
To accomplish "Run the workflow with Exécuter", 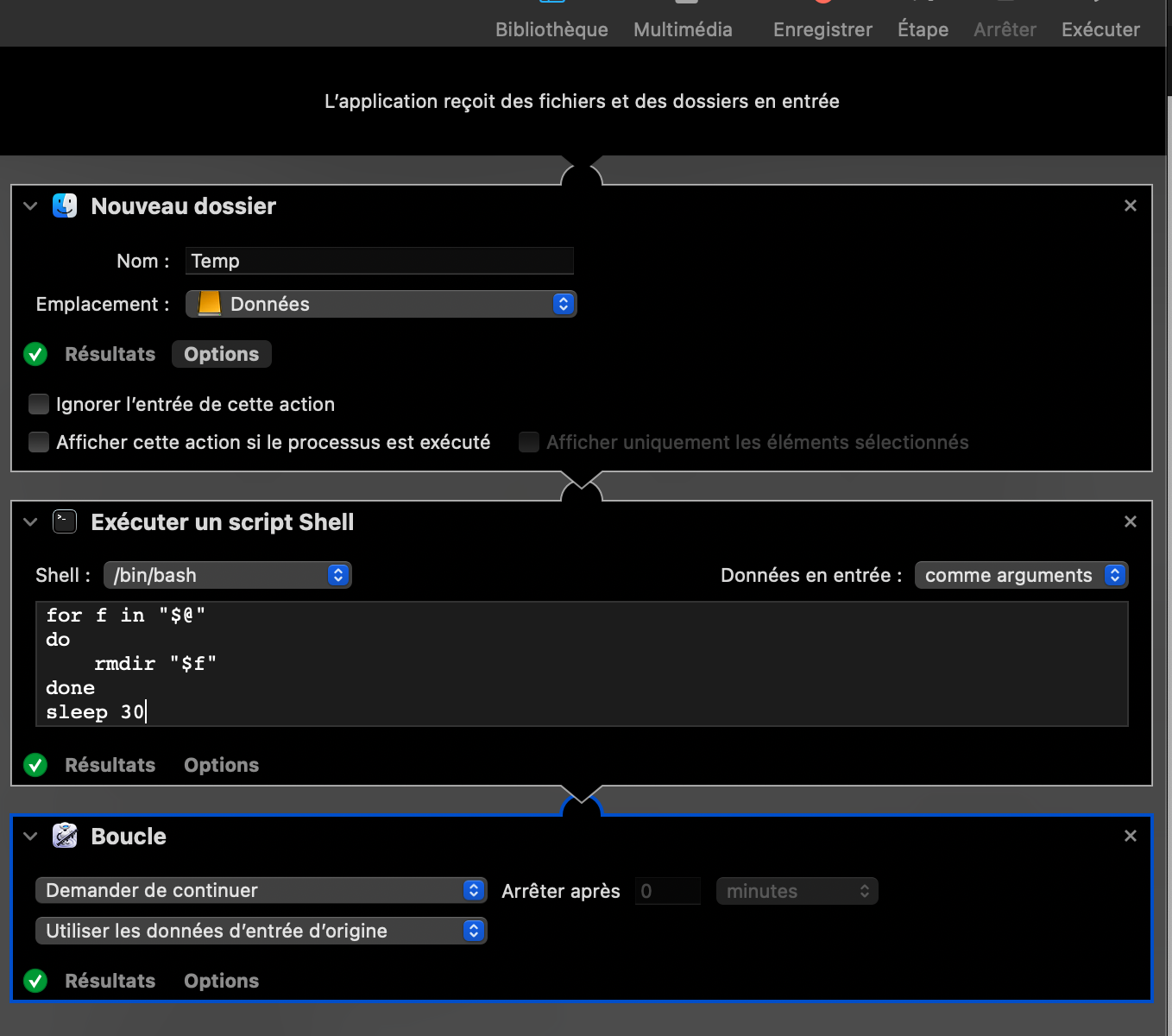I will click(x=1100, y=29).
